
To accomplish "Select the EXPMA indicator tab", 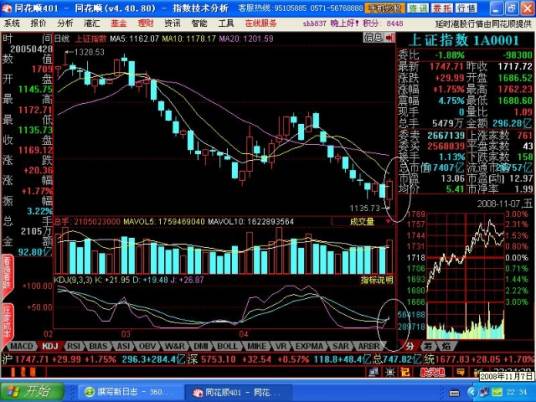I will tap(309, 346).
